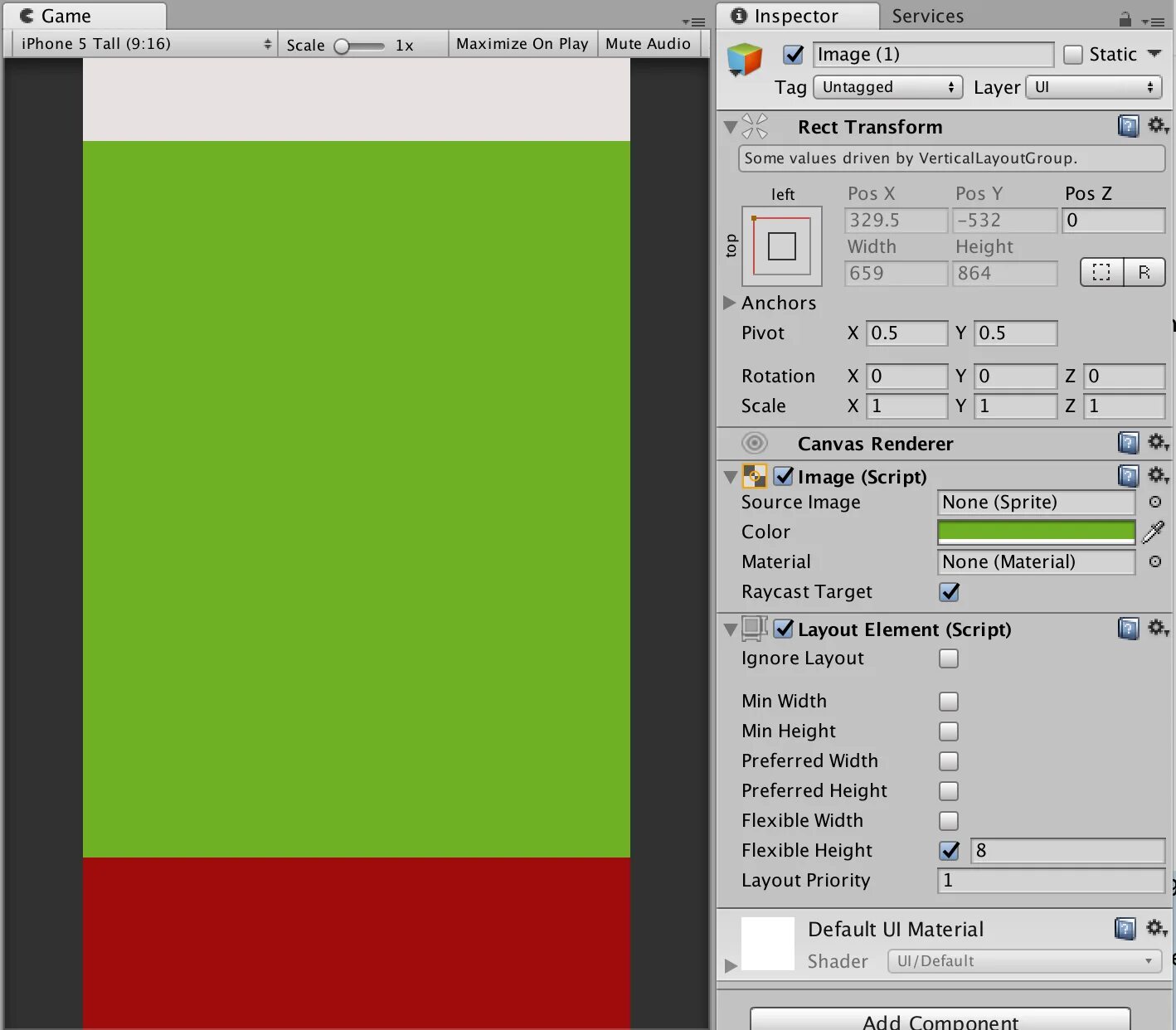Click the Canvas Renderer component icon
1176x1030 pixels.
pos(754,443)
